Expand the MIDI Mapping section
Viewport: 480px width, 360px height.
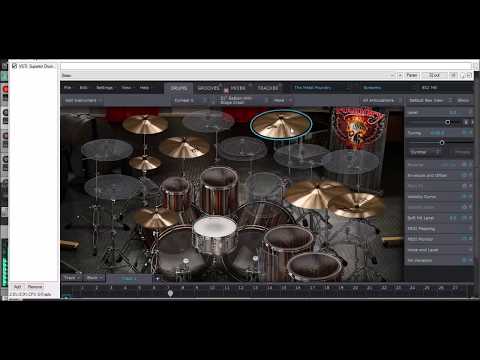pyautogui.click(x=439, y=229)
